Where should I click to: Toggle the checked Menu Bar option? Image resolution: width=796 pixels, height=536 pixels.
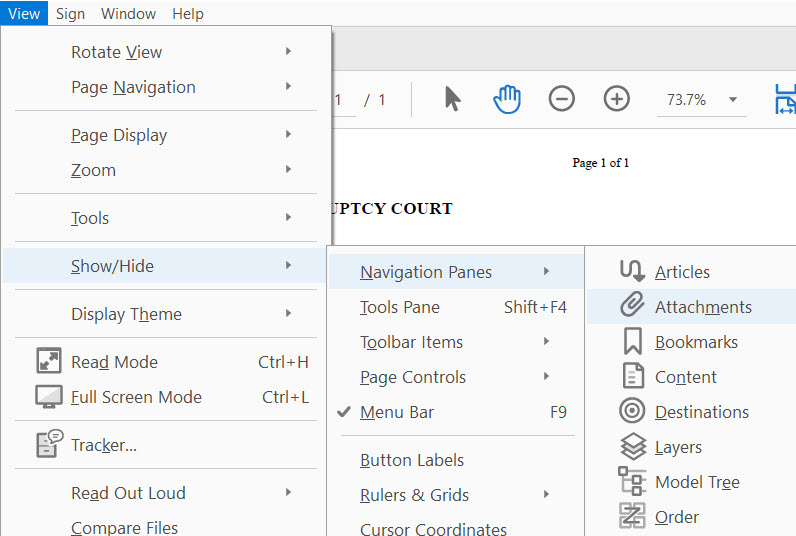click(x=455, y=412)
